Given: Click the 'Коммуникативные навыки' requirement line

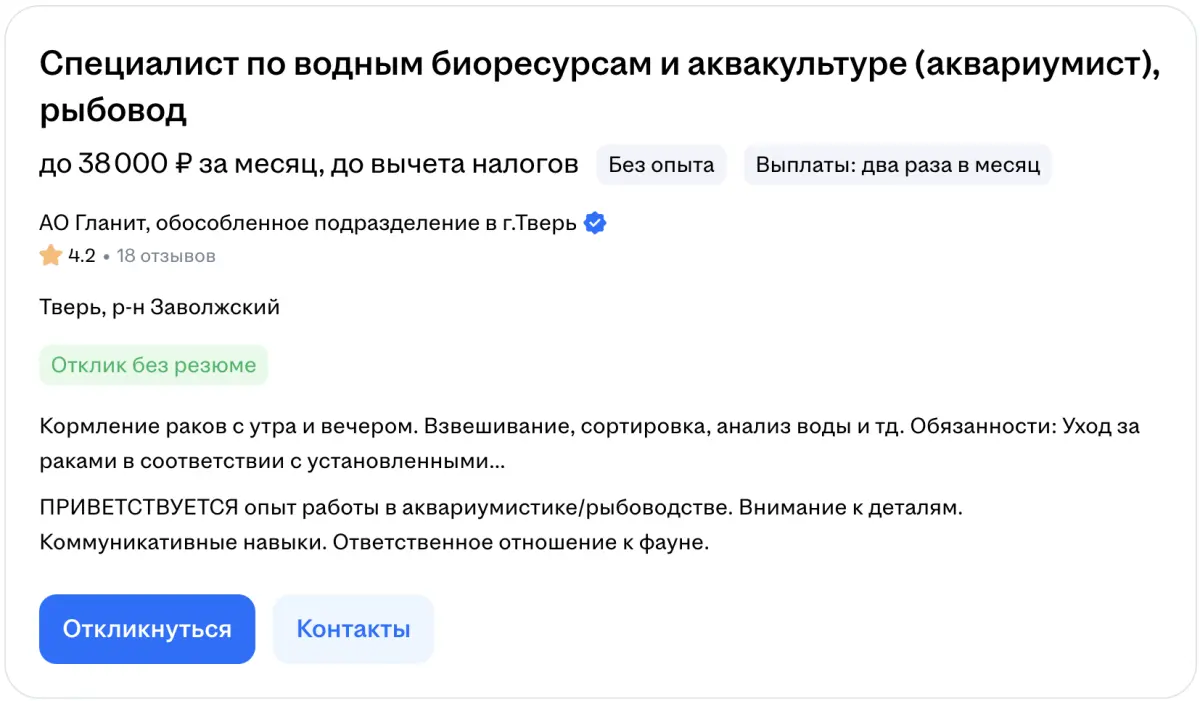Looking at the screenshot, I should pyautogui.click(x=182, y=544).
